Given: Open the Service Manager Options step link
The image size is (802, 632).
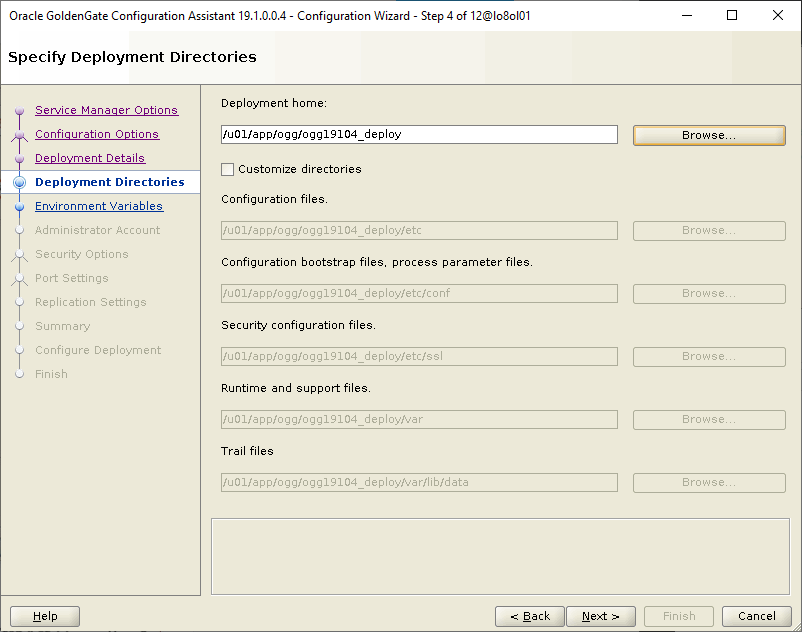Looking at the screenshot, I should (x=106, y=110).
